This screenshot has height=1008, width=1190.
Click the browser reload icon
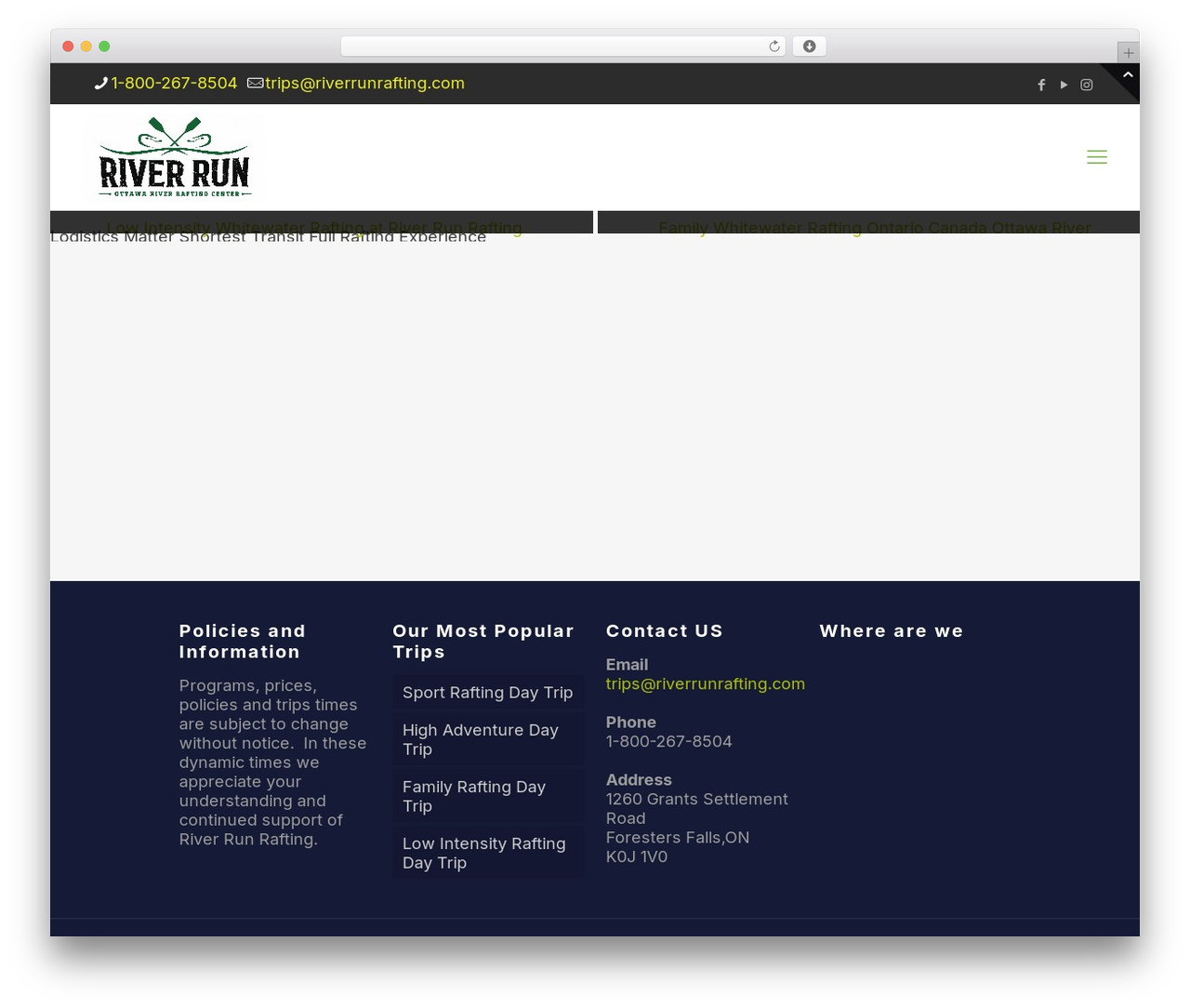(x=774, y=46)
